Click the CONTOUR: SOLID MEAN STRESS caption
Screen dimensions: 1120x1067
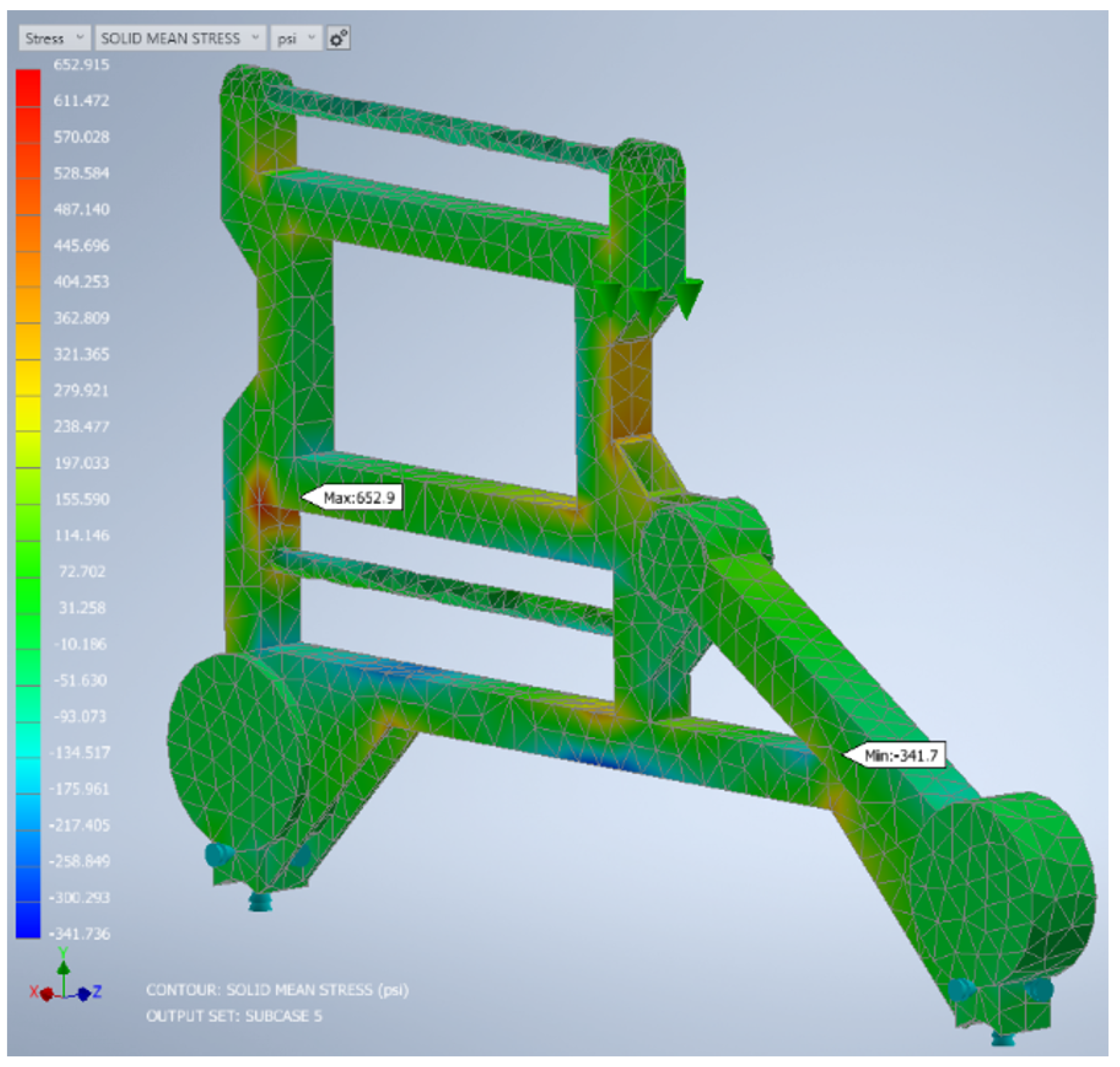coord(277,990)
